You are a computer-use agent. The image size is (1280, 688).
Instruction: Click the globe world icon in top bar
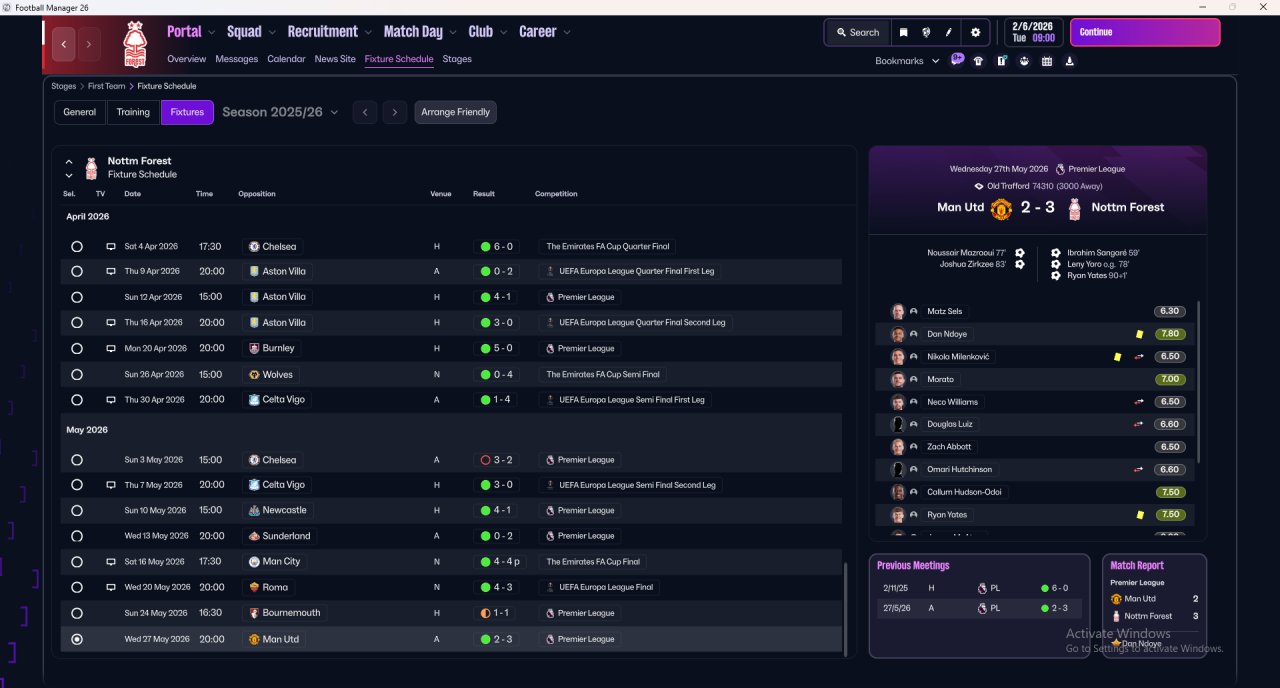point(926,32)
